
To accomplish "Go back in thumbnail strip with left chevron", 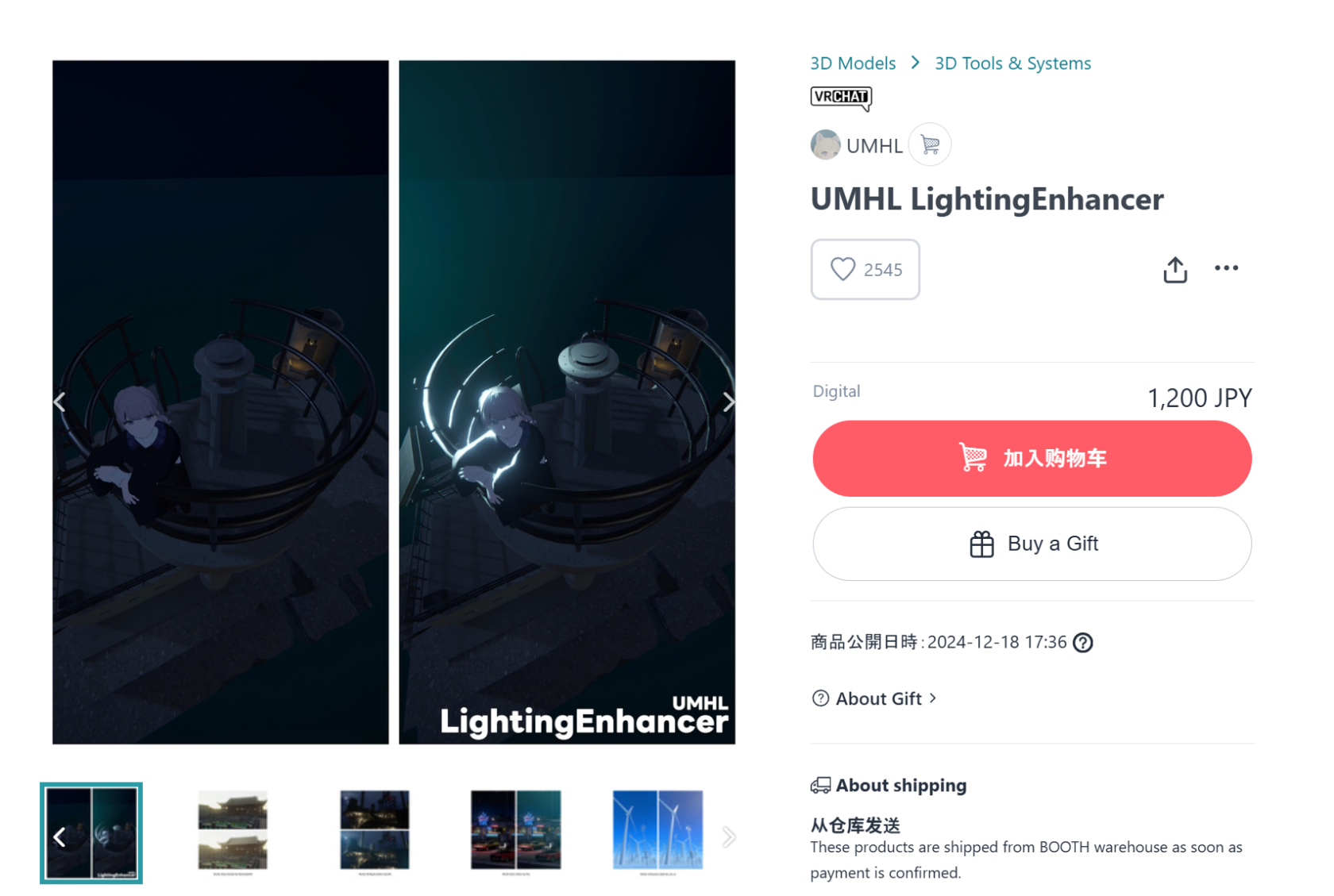I will [x=60, y=836].
